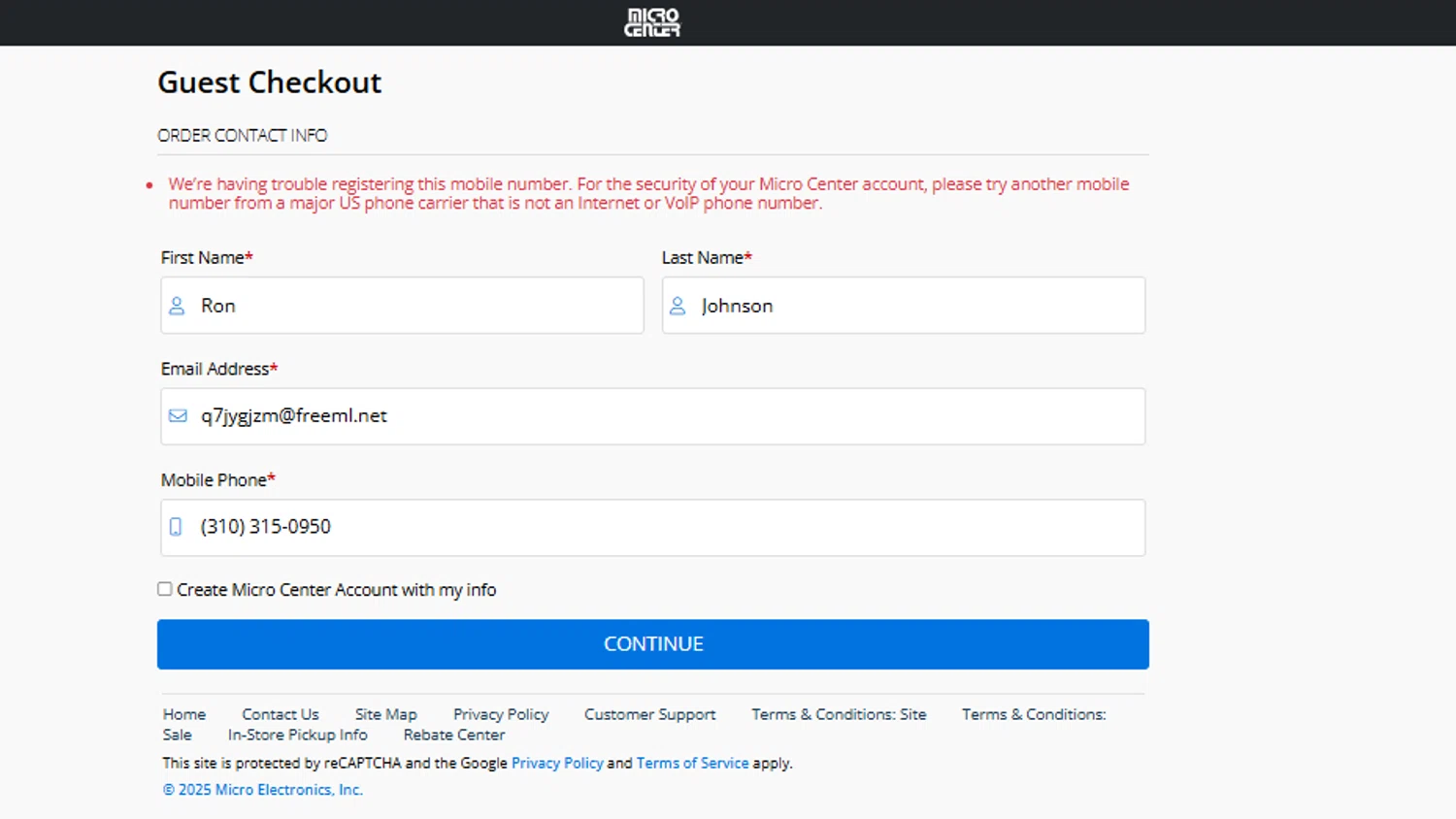The image size is (1456, 819).
Task: Visit the Customer Support link
Action: 649,714
